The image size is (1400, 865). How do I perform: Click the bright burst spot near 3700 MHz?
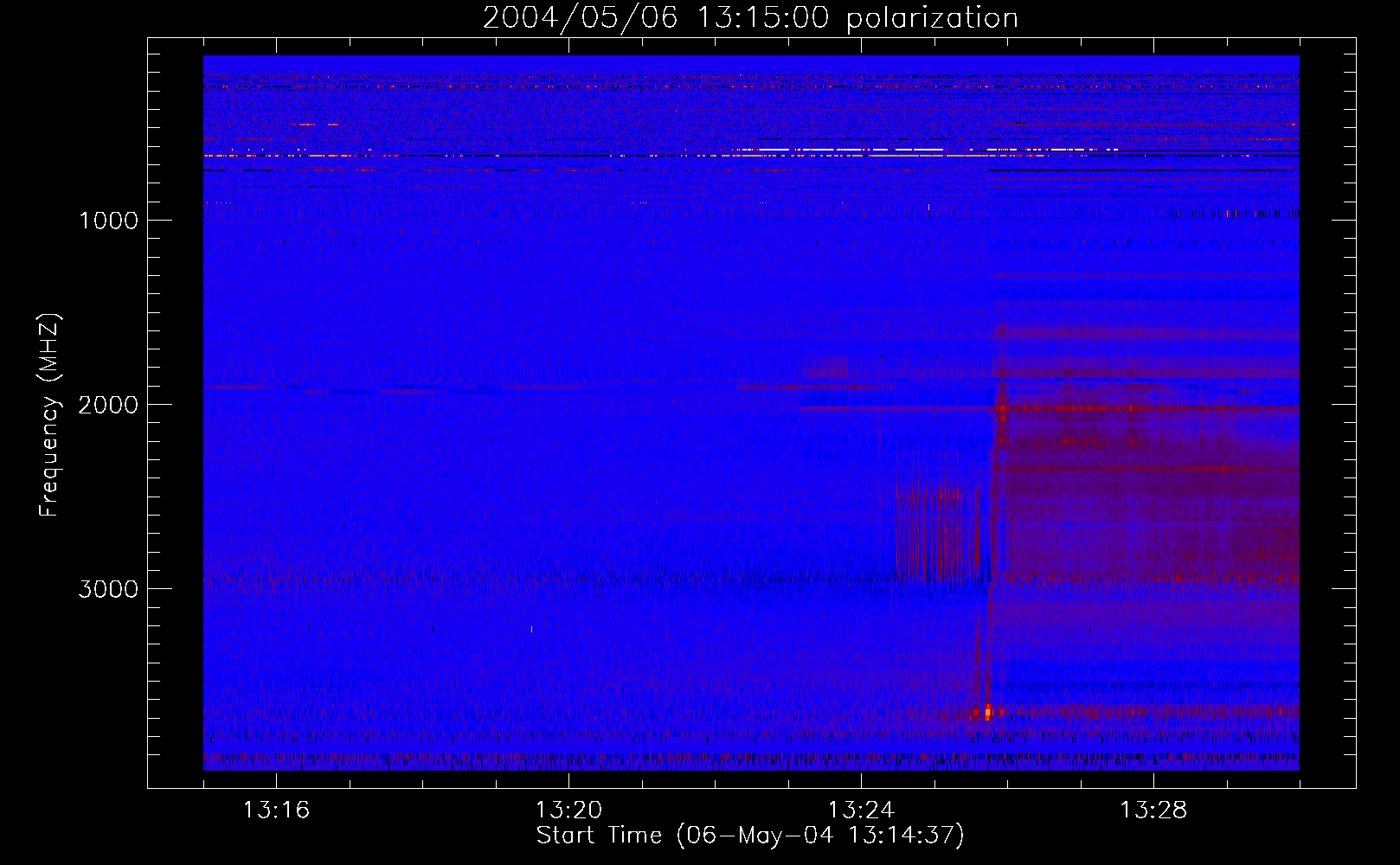click(x=987, y=712)
